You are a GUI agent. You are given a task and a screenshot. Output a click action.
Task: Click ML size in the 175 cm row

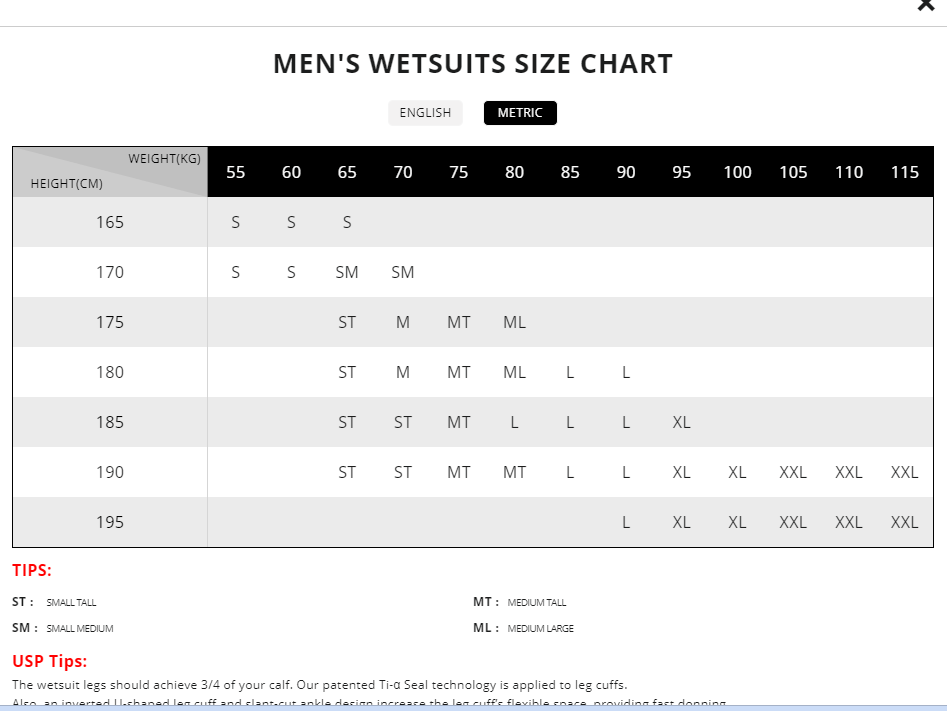pyautogui.click(x=514, y=322)
